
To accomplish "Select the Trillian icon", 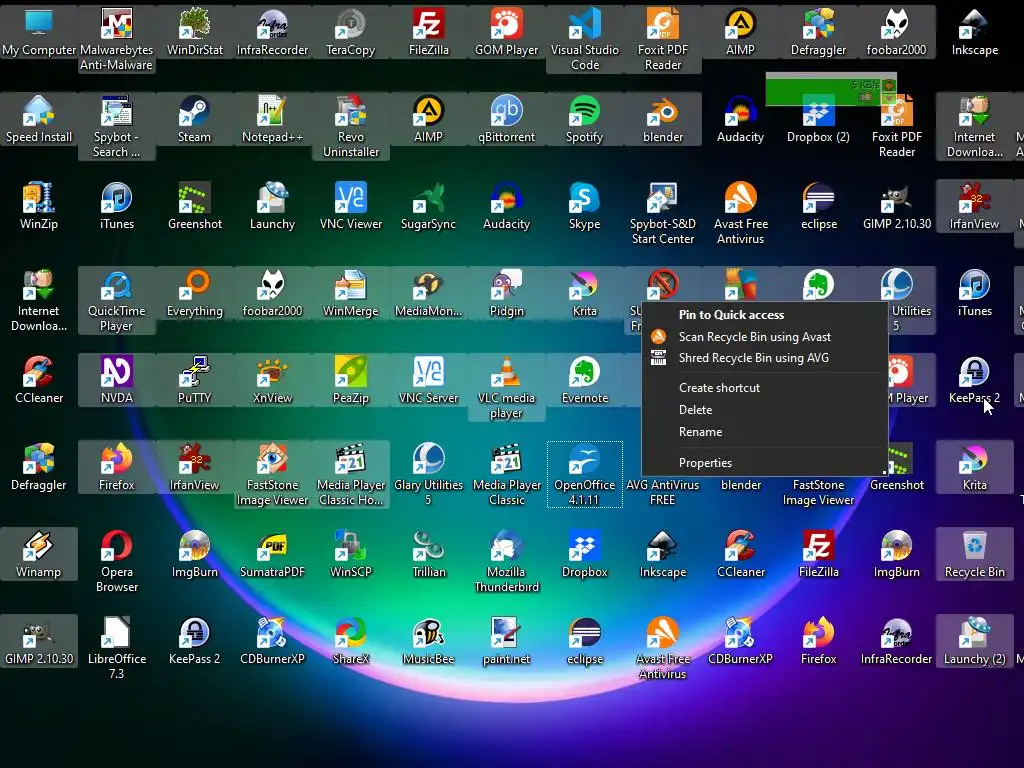I will (428, 554).
